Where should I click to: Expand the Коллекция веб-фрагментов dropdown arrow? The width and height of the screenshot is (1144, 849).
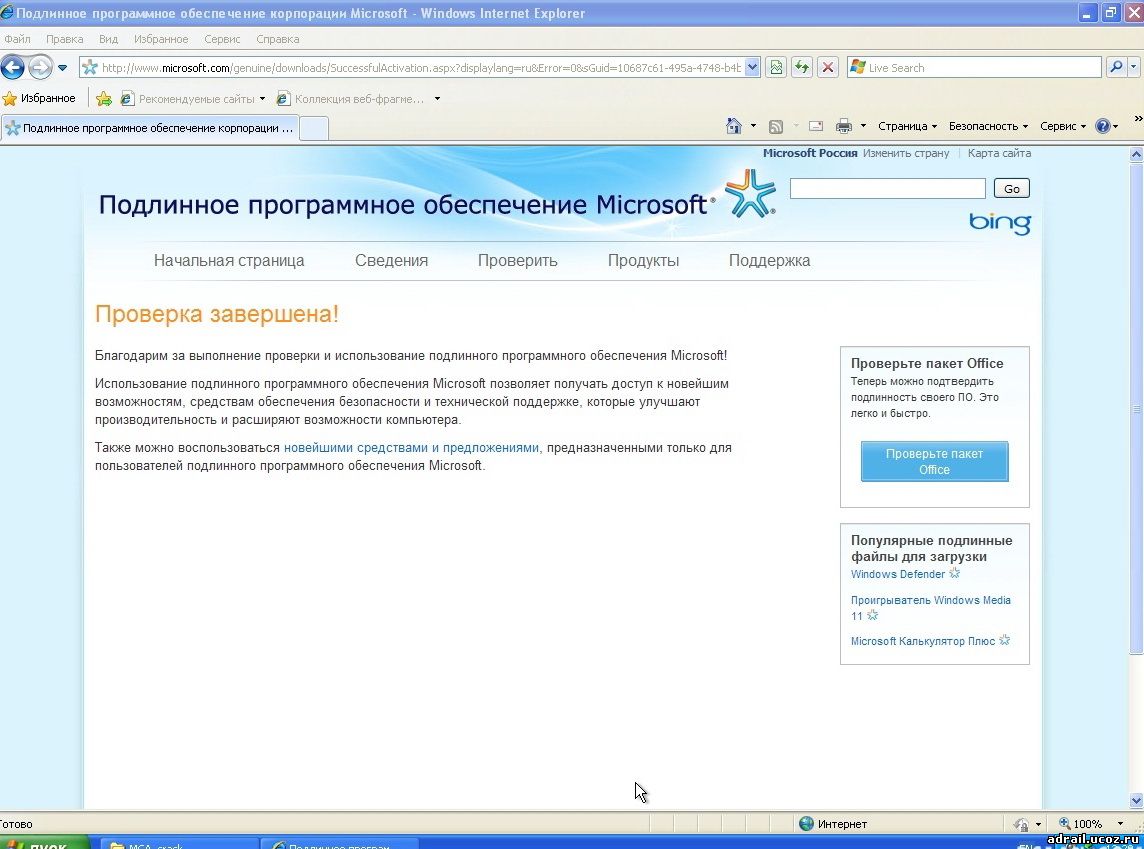[x=437, y=98]
